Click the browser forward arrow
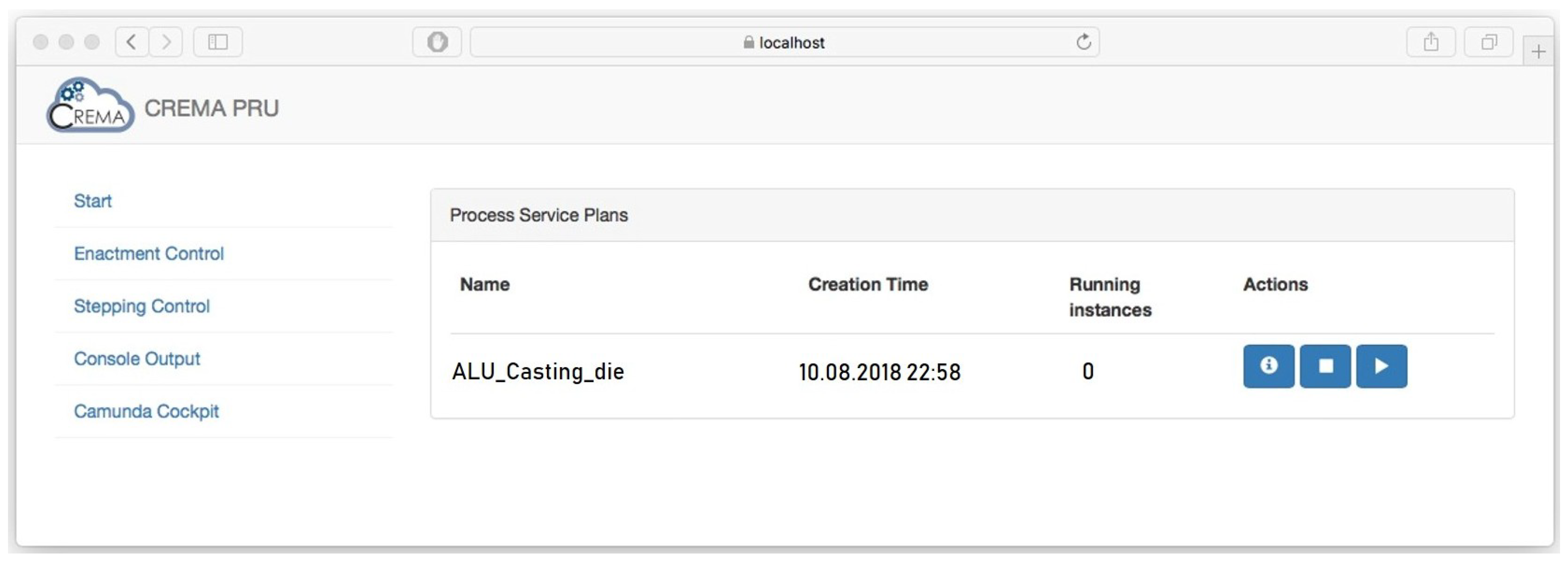1568x561 pixels. pyautogui.click(x=166, y=42)
